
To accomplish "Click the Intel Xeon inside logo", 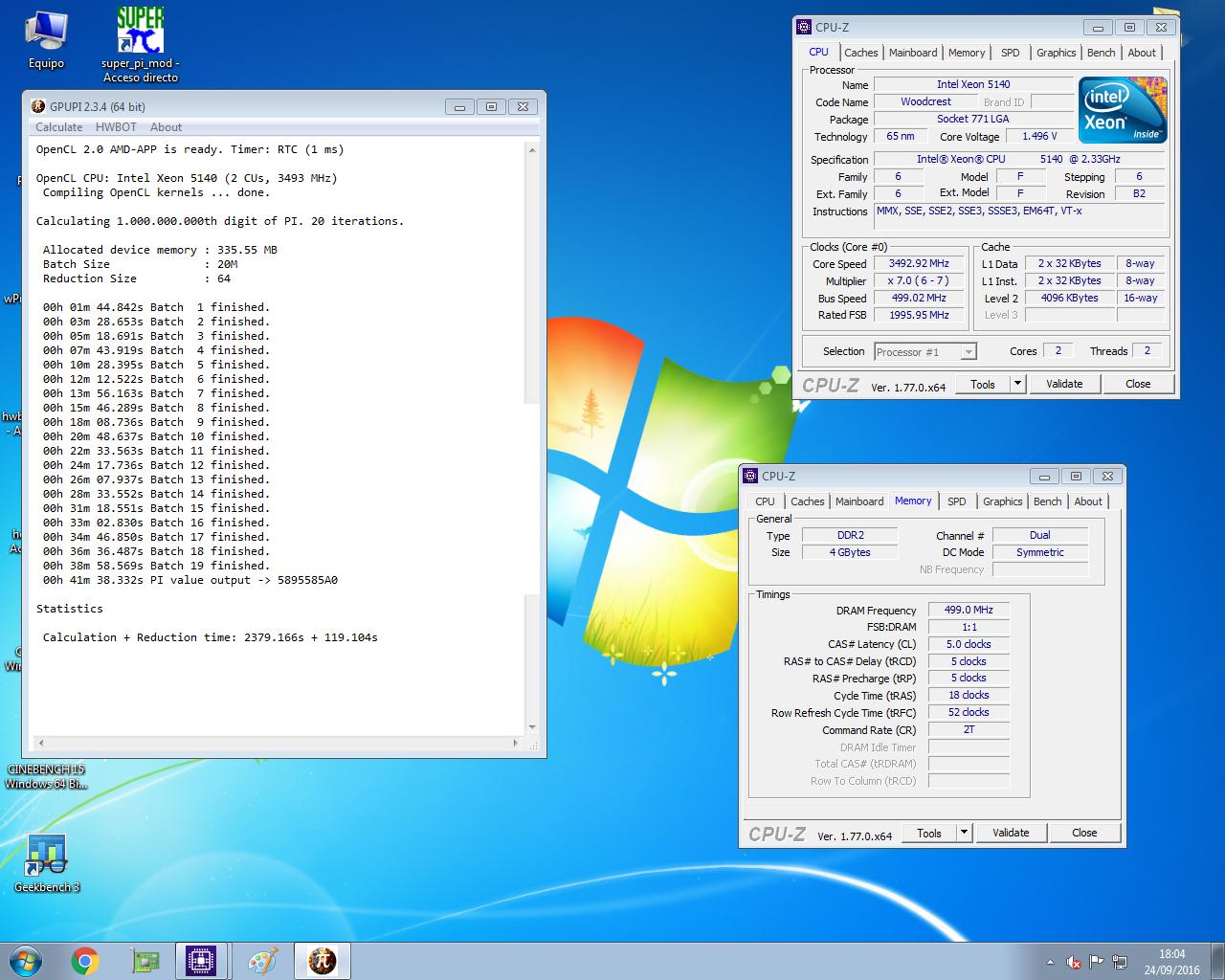I will [x=1123, y=110].
